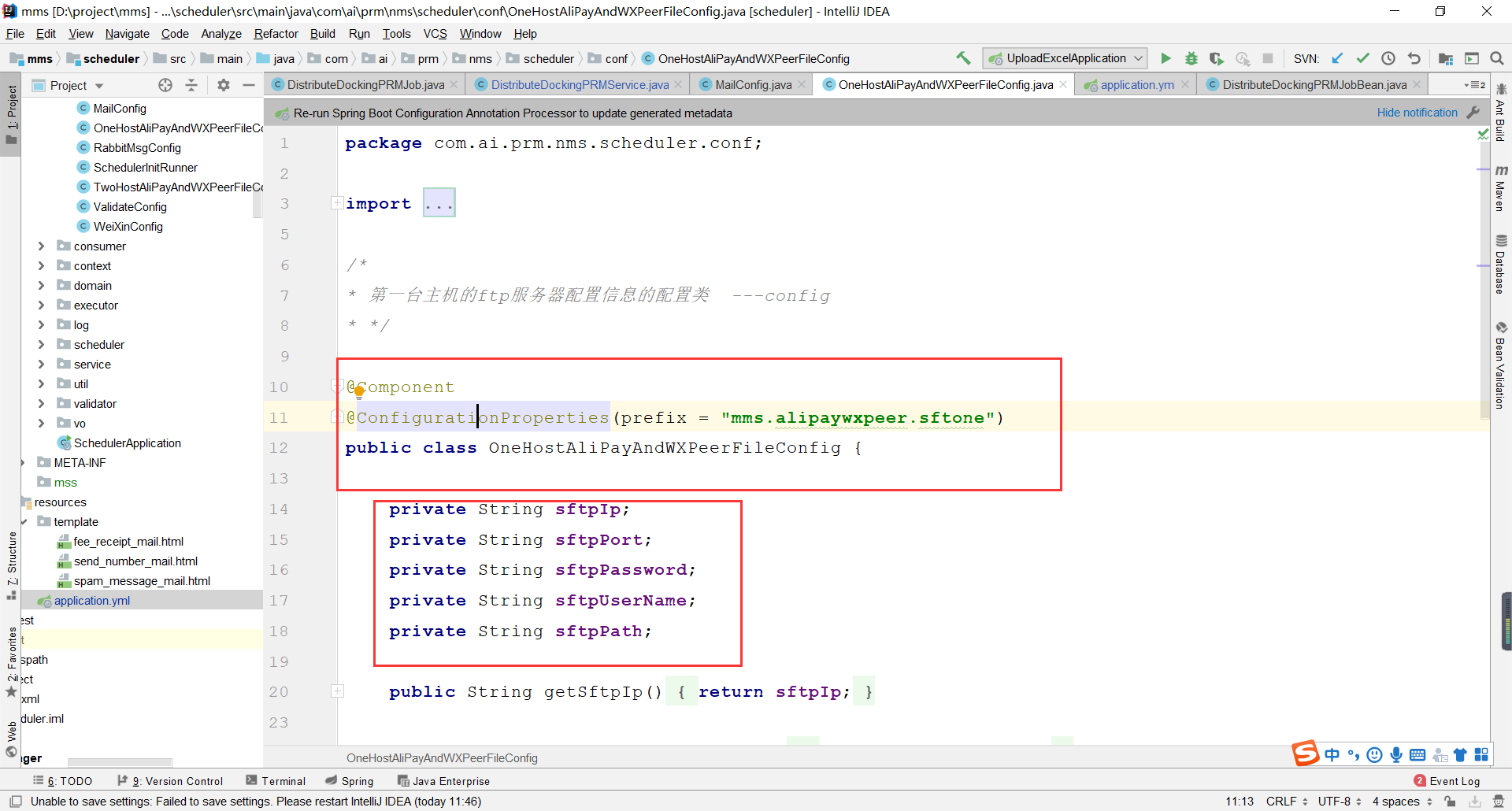Open the TODO tool window

pyautogui.click(x=63, y=781)
